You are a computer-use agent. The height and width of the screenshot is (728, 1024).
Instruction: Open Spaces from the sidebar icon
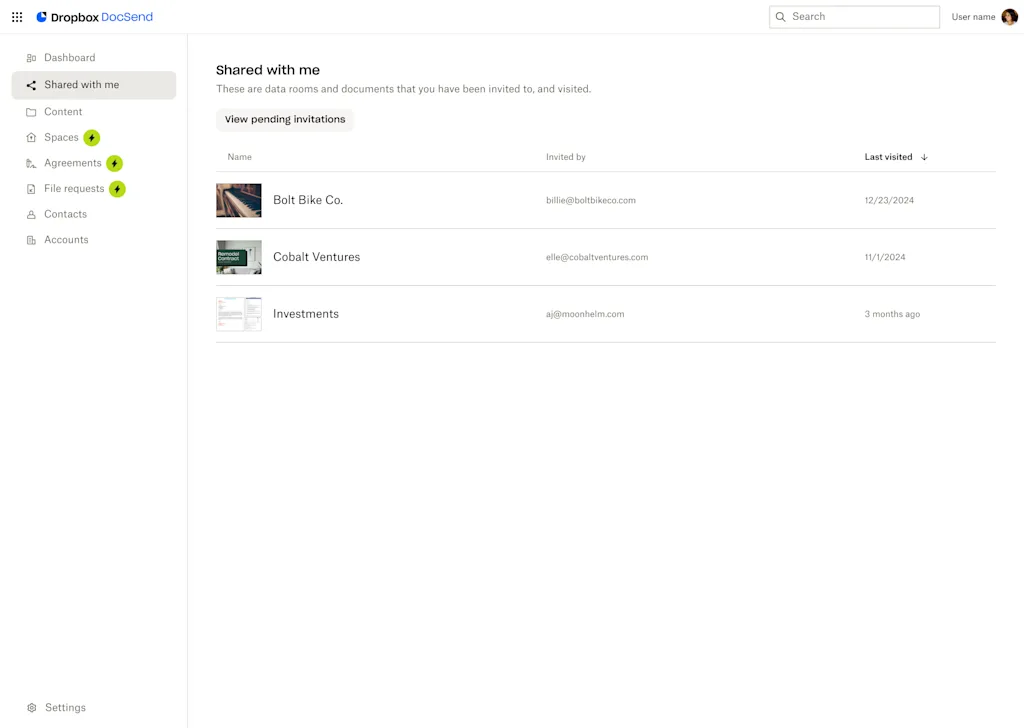click(32, 137)
